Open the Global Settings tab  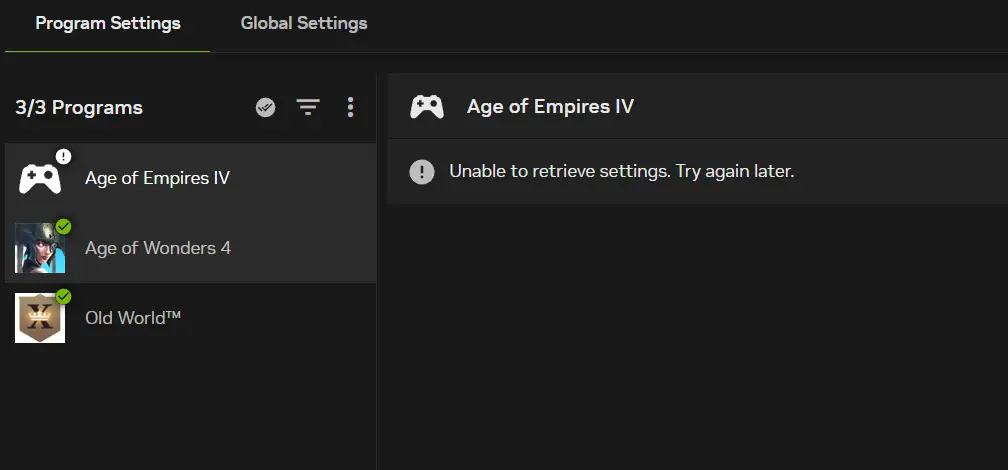[x=303, y=24]
